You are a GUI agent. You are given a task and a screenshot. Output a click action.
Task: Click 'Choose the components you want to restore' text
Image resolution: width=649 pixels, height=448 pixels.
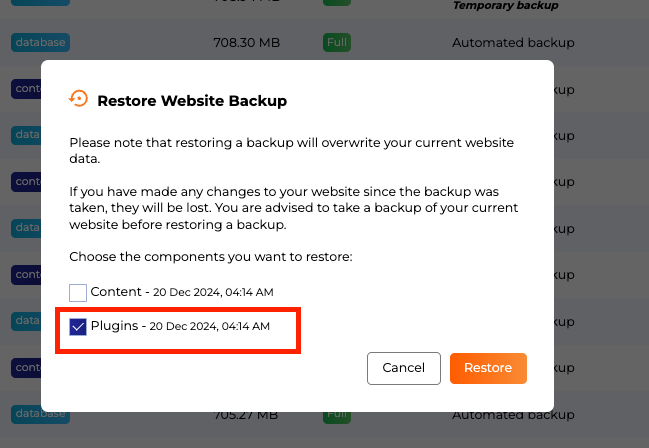coord(210,257)
